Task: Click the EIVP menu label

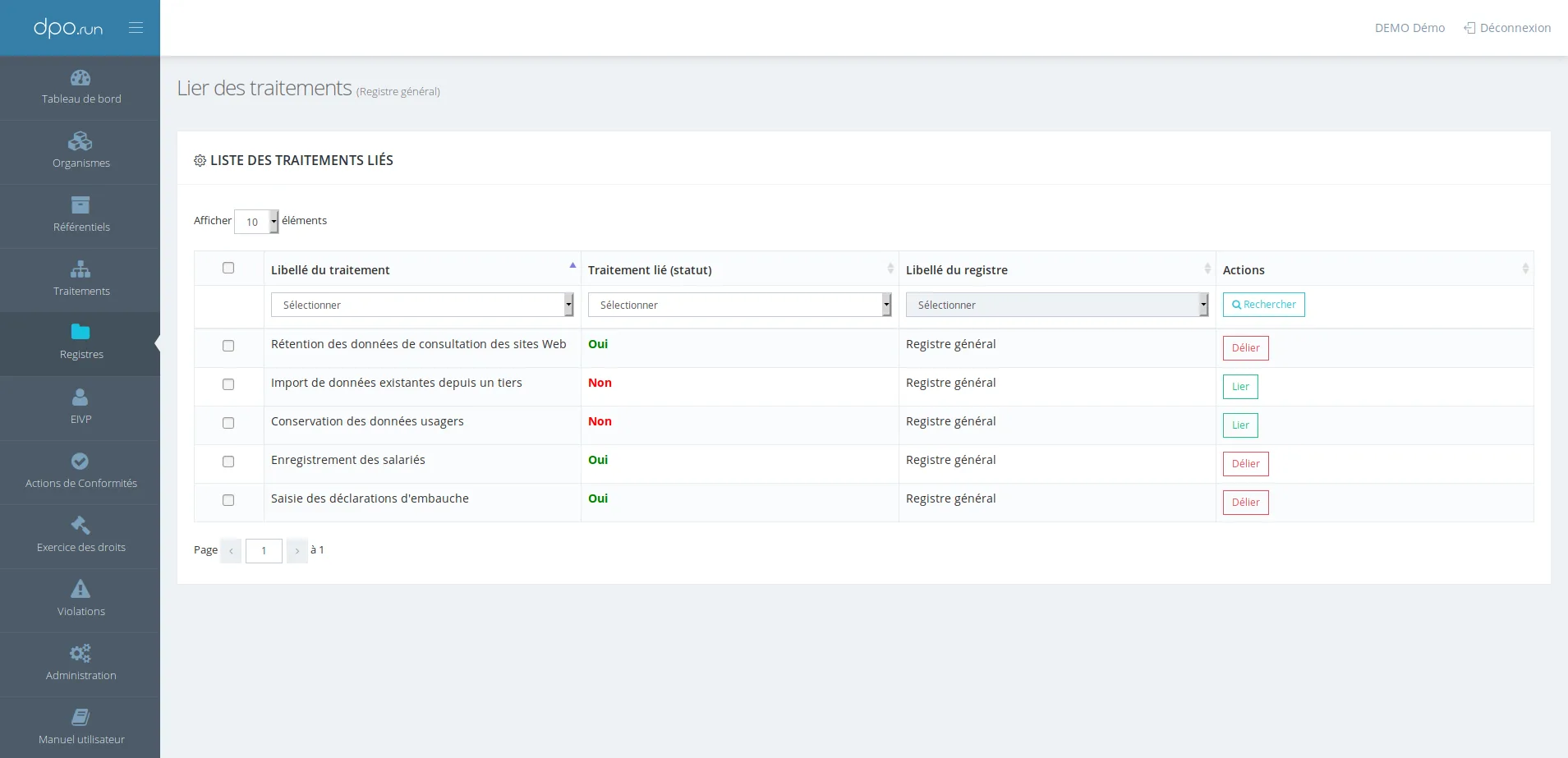Action: 81,419
